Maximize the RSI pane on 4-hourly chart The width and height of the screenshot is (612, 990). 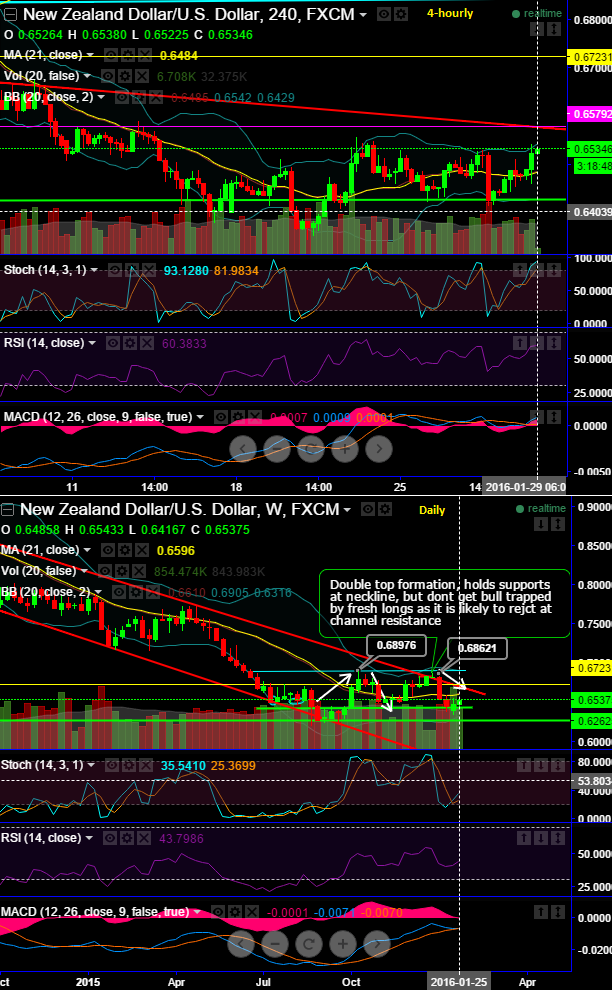[x=554, y=343]
